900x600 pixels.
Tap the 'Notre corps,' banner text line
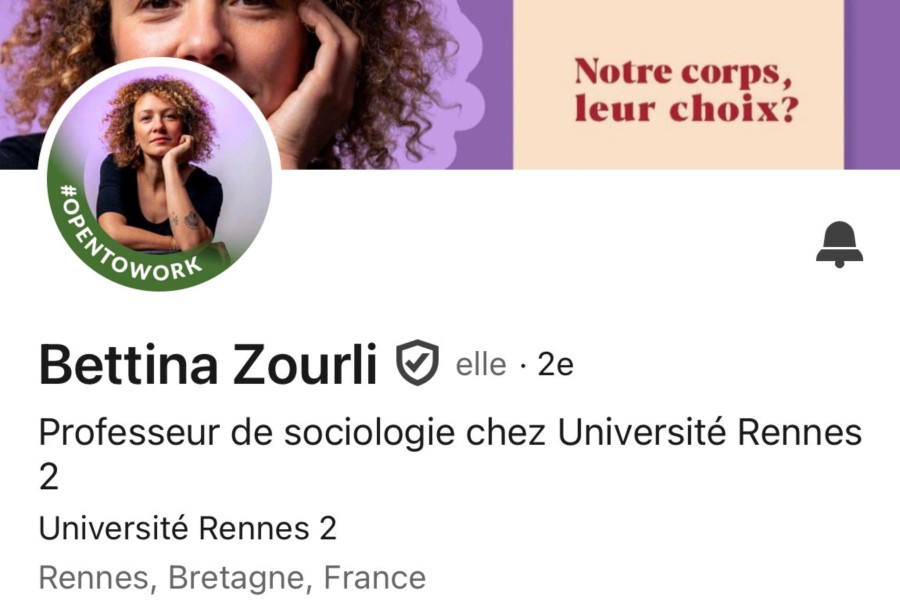tap(683, 71)
